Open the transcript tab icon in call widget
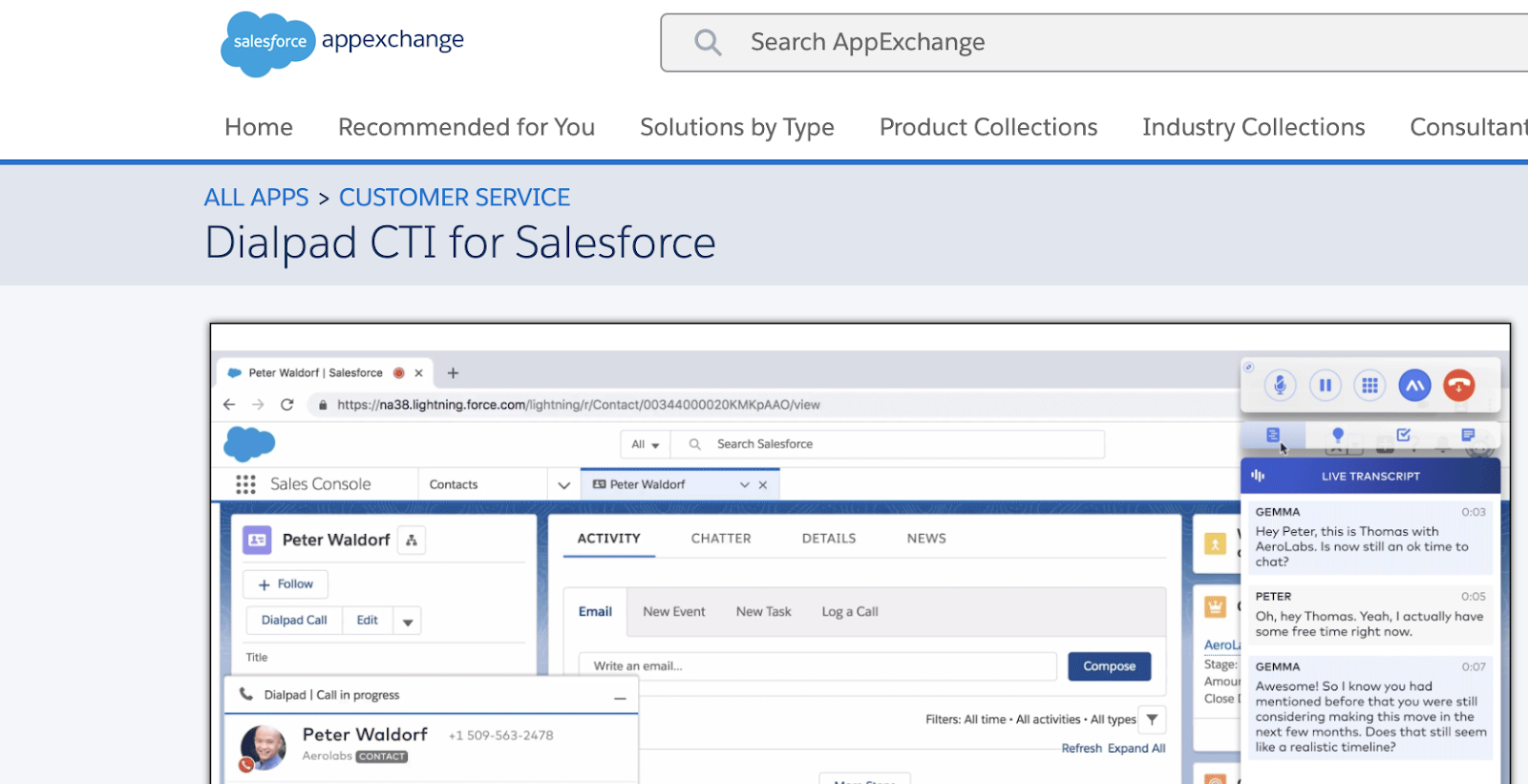The height and width of the screenshot is (784, 1528). click(x=1273, y=435)
